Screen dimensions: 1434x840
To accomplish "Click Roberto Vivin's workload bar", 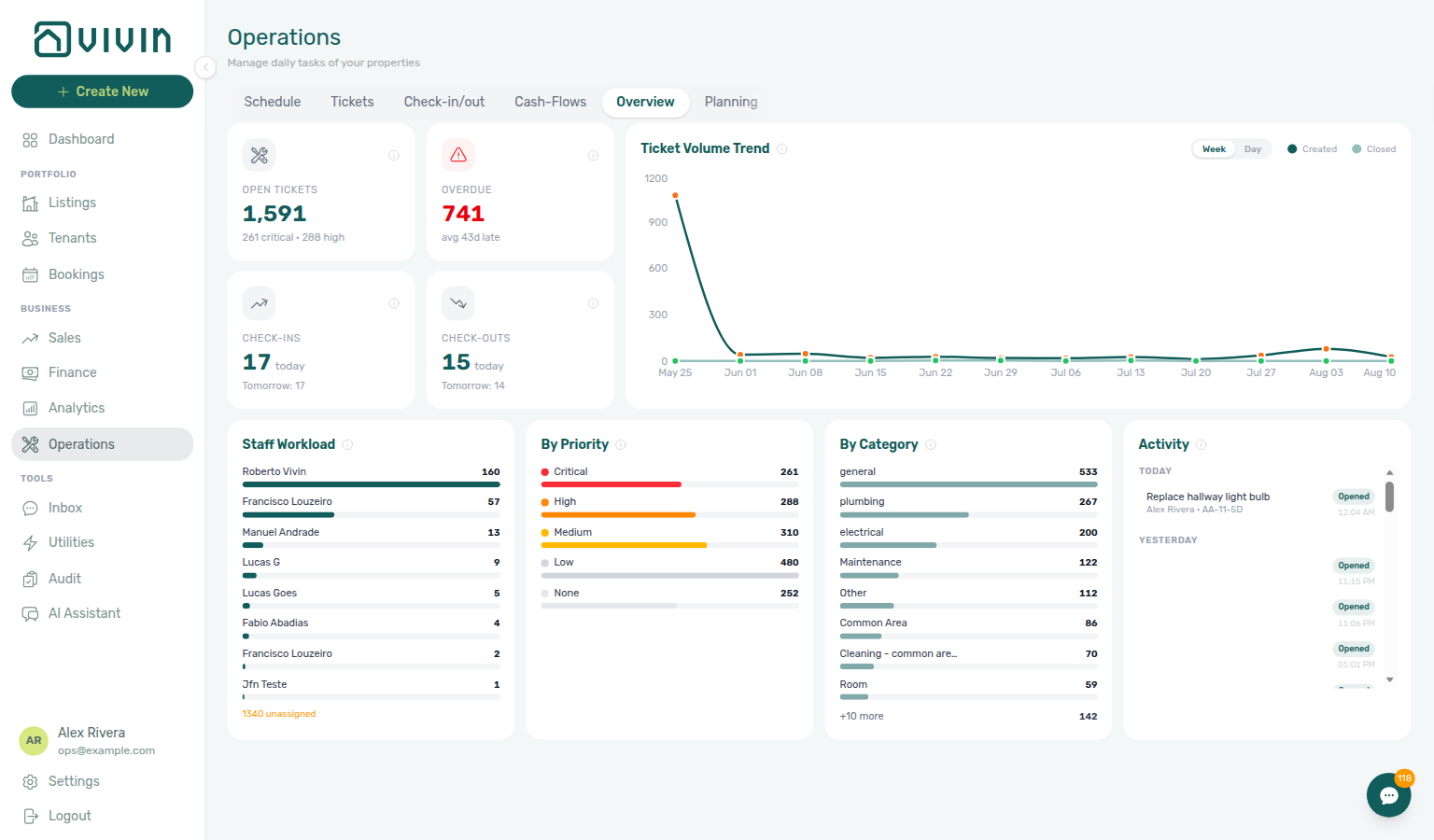I will (x=372, y=484).
